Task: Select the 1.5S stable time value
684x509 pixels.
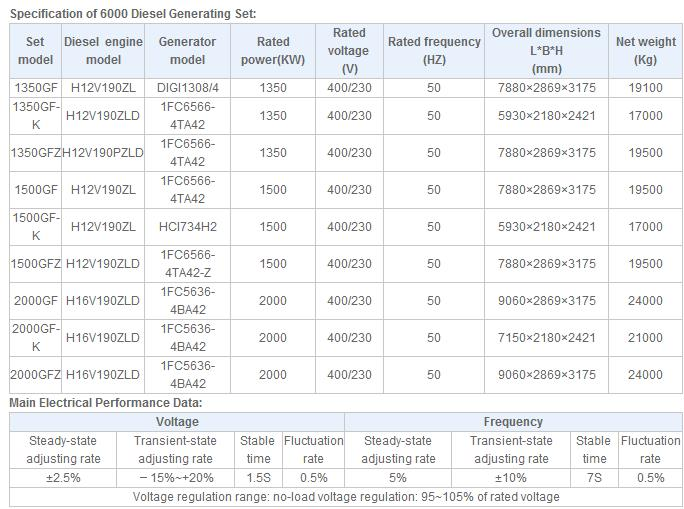Action: click(x=256, y=478)
